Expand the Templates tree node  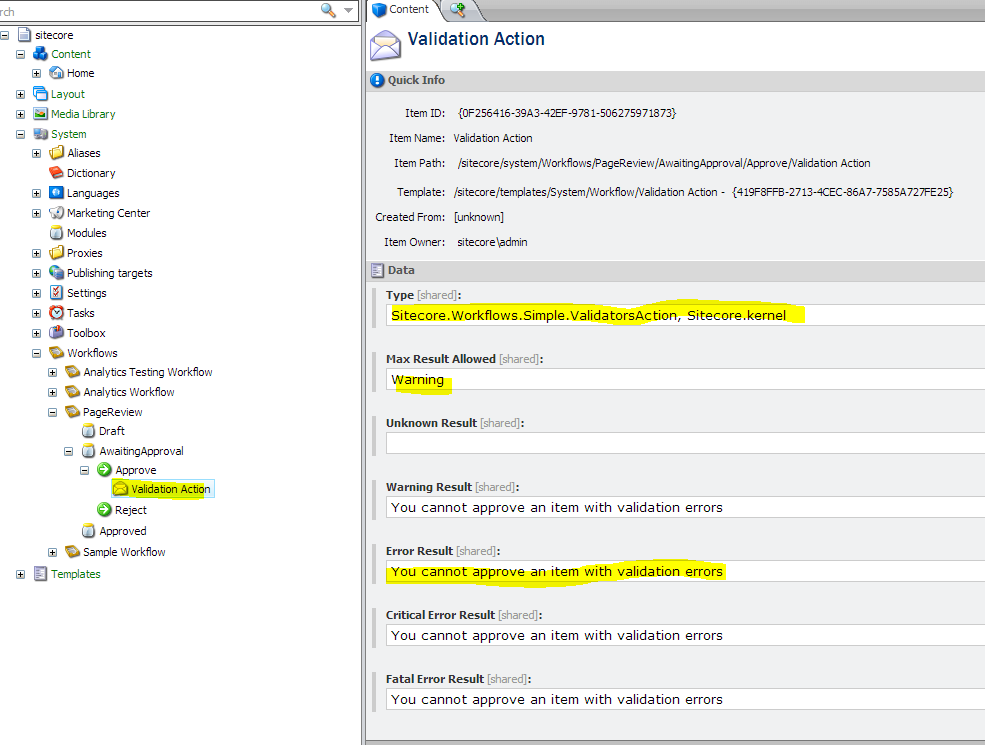click(20, 574)
